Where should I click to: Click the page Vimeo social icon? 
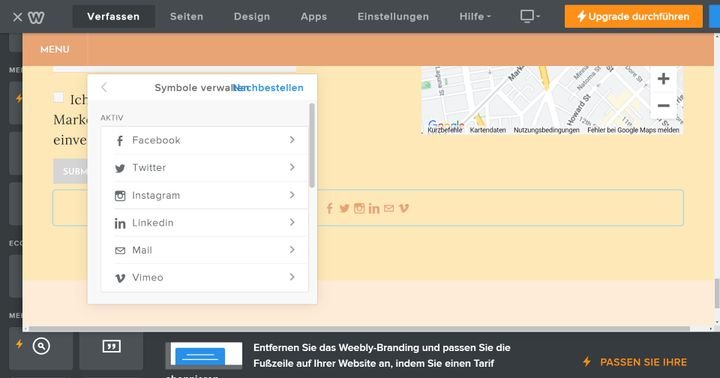click(404, 209)
